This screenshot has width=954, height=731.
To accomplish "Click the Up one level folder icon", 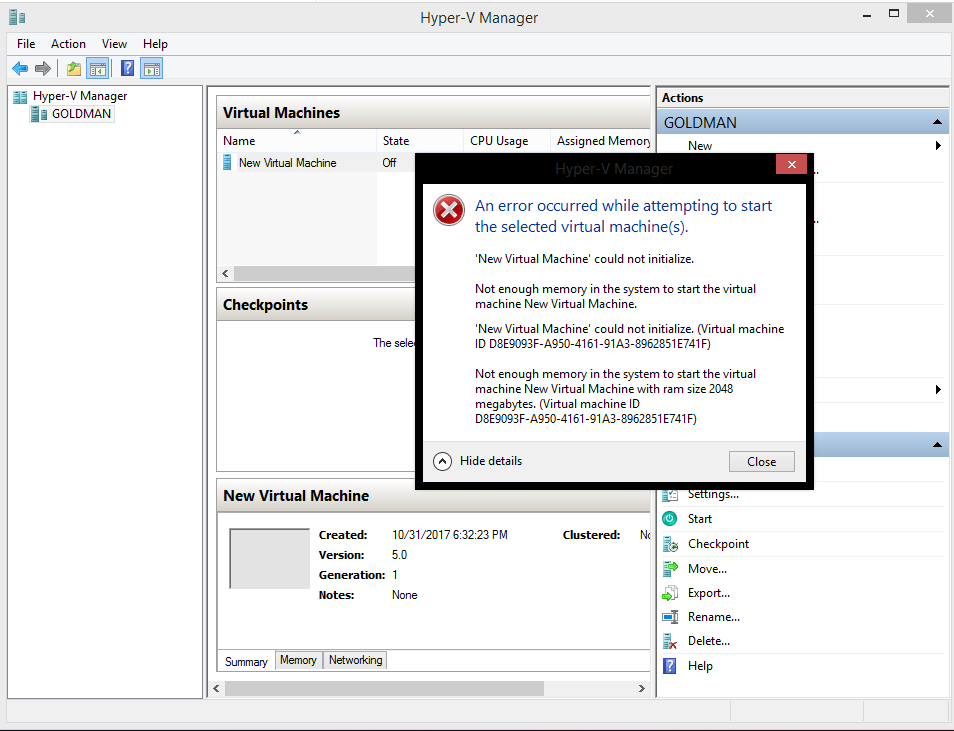I will click(x=74, y=68).
